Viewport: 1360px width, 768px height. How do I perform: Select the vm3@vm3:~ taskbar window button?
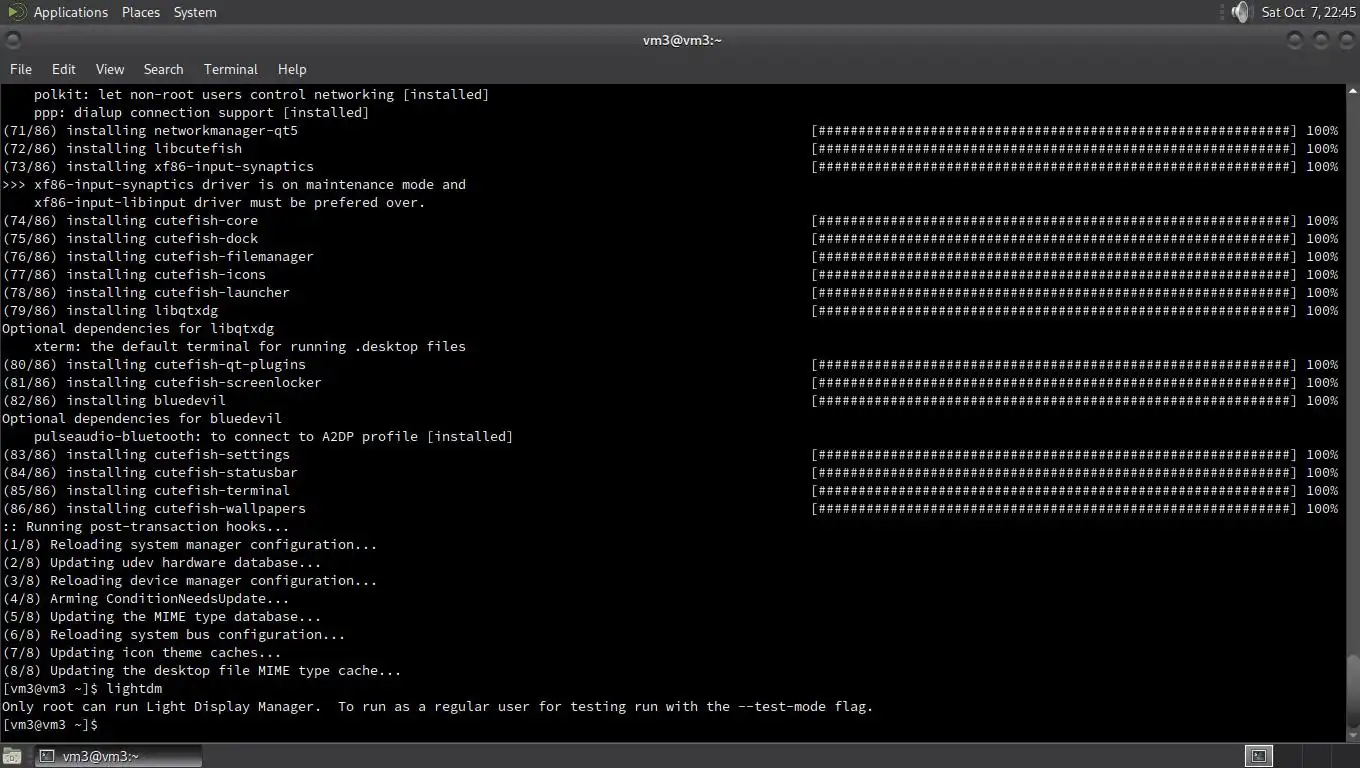pos(118,756)
